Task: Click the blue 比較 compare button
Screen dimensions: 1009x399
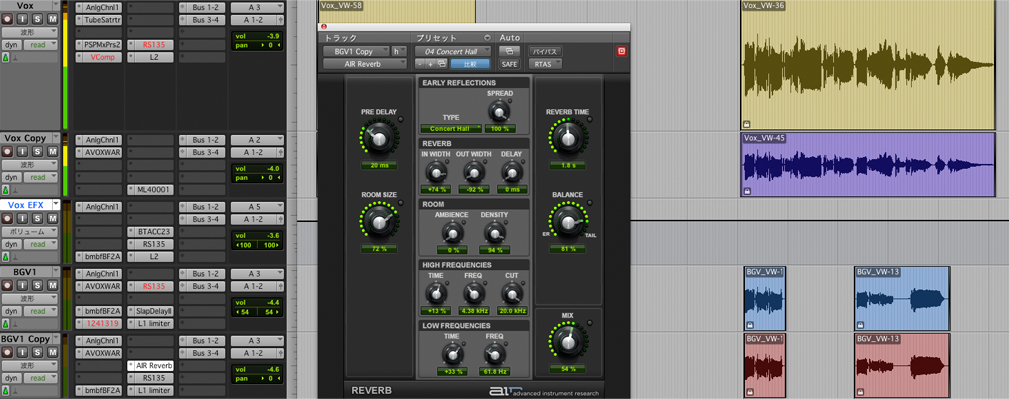Action: click(470, 64)
